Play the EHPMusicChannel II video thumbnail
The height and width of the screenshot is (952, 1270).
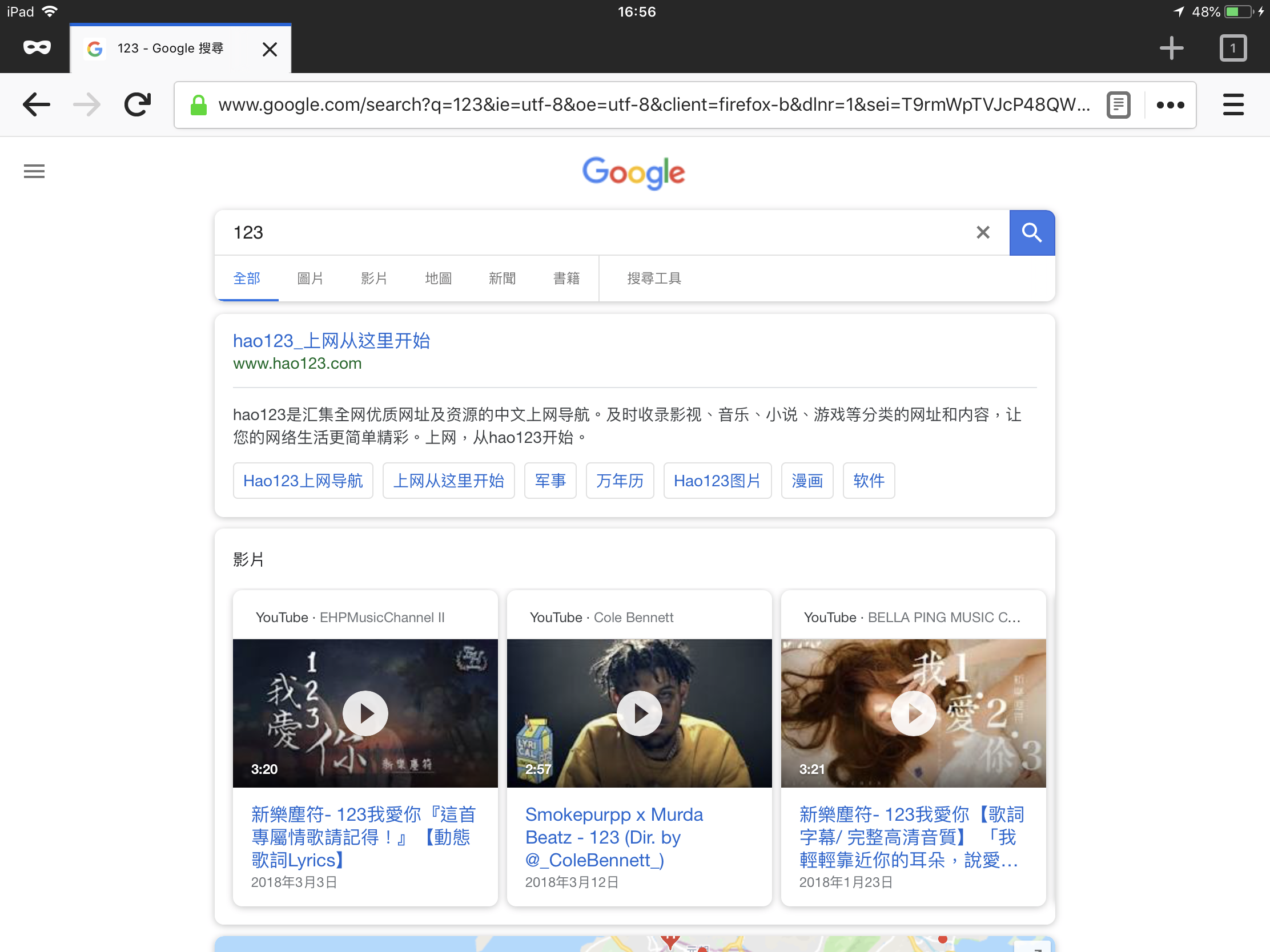pos(365,713)
